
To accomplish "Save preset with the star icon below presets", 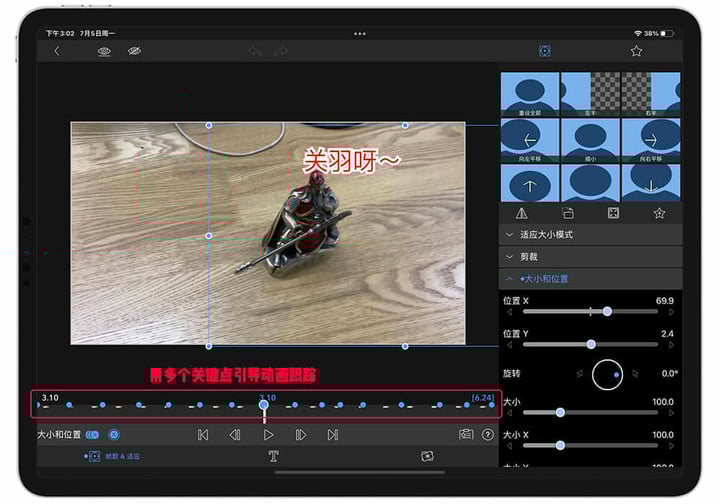I will point(659,213).
